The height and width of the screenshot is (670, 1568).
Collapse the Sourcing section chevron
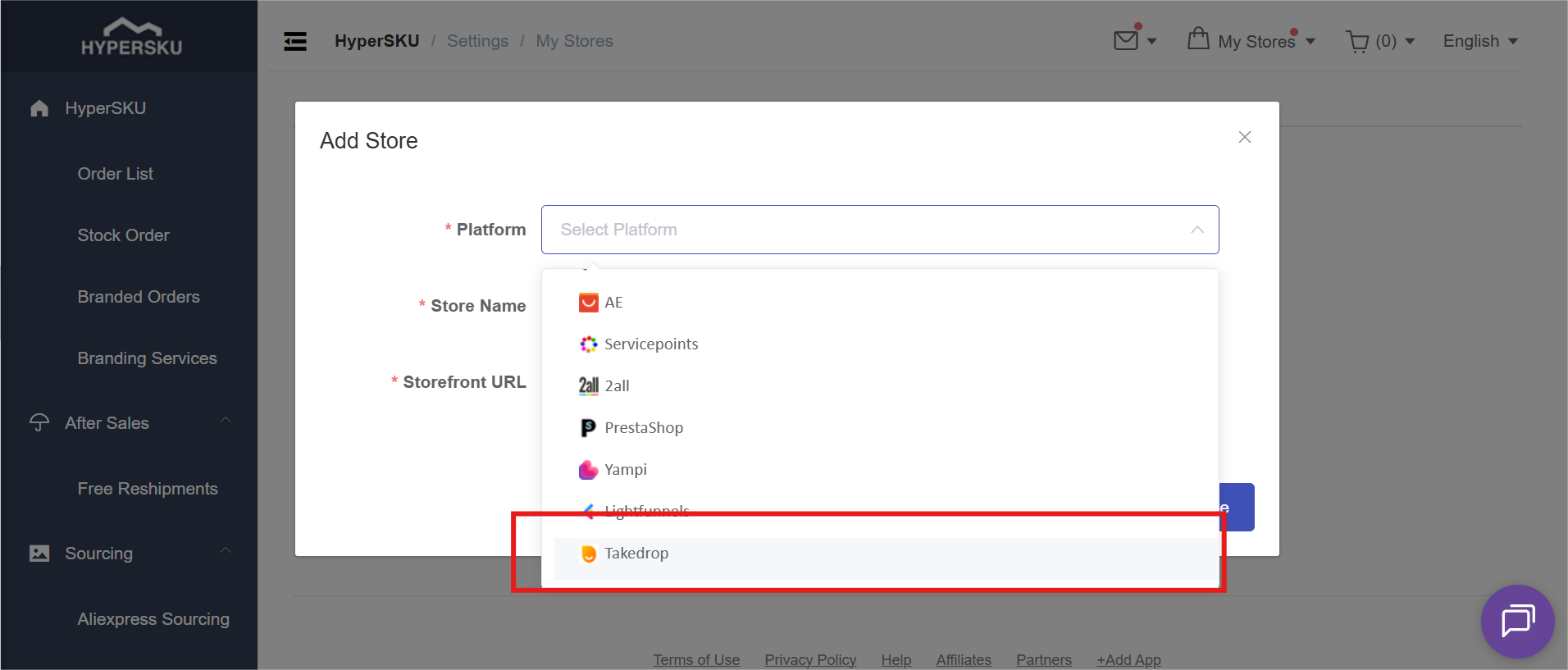pyautogui.click(x=226, y=550)
